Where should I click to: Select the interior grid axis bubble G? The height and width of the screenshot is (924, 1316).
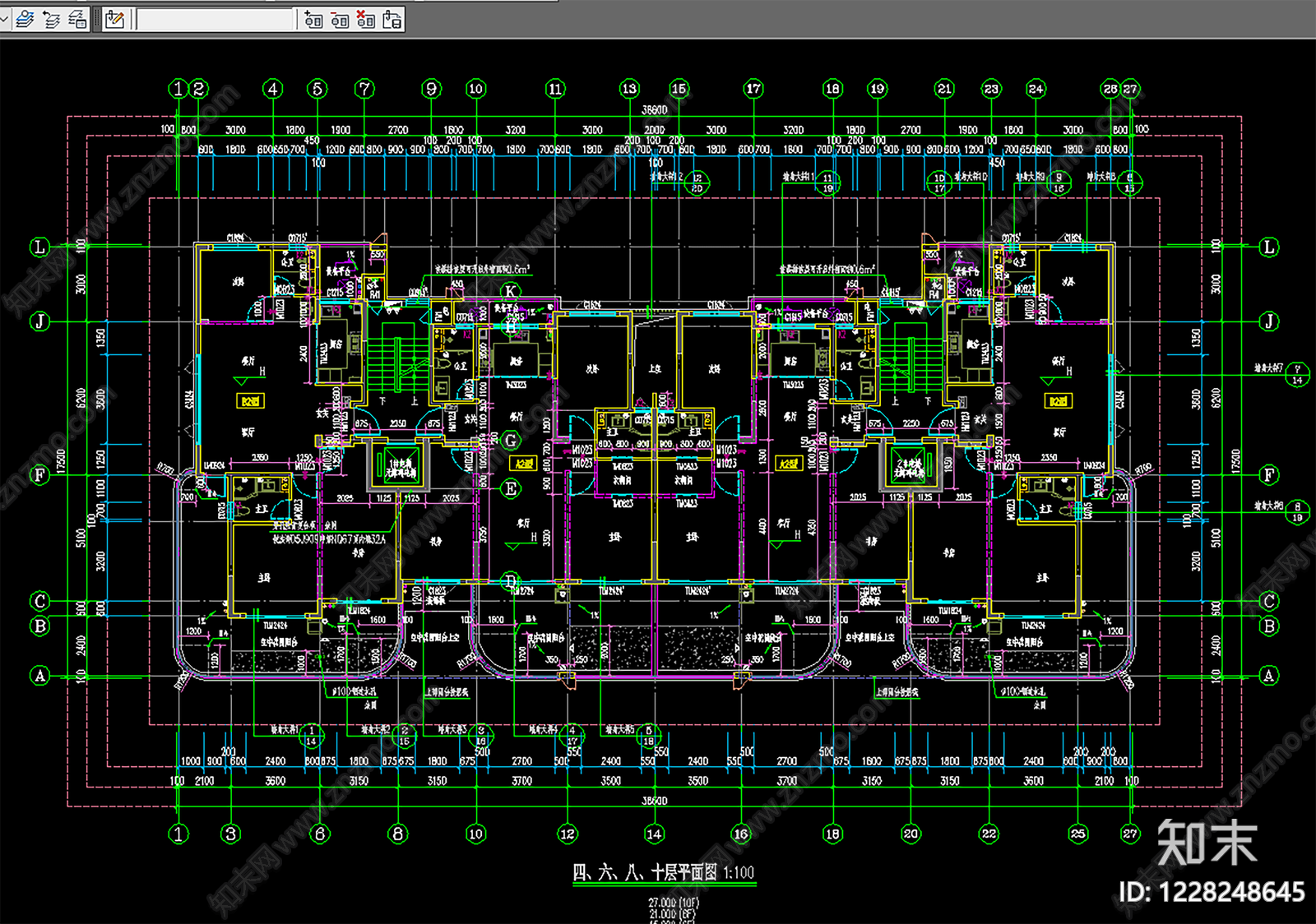(511, 441)
